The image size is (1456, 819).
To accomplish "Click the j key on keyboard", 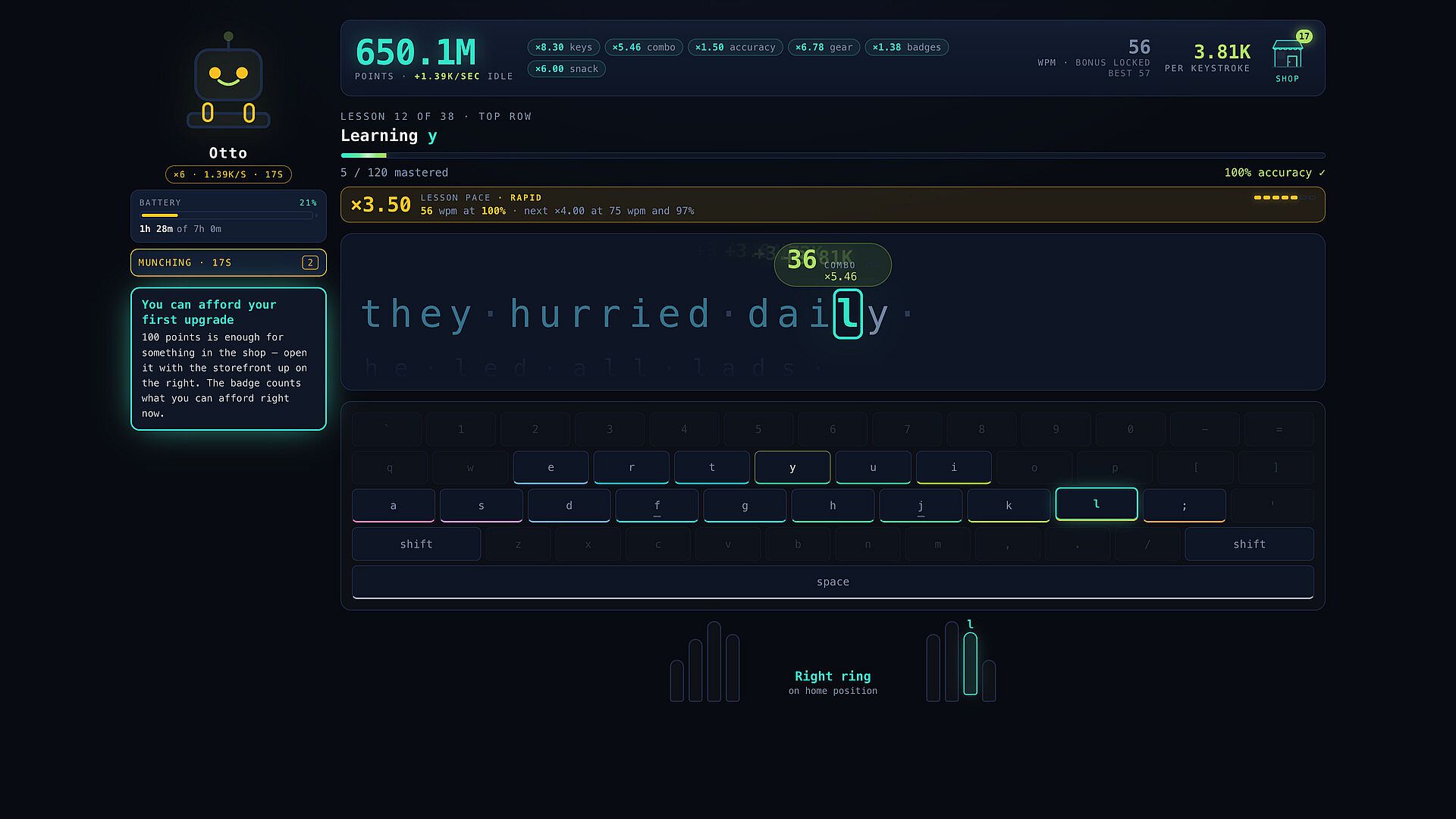I will (921, 506).
